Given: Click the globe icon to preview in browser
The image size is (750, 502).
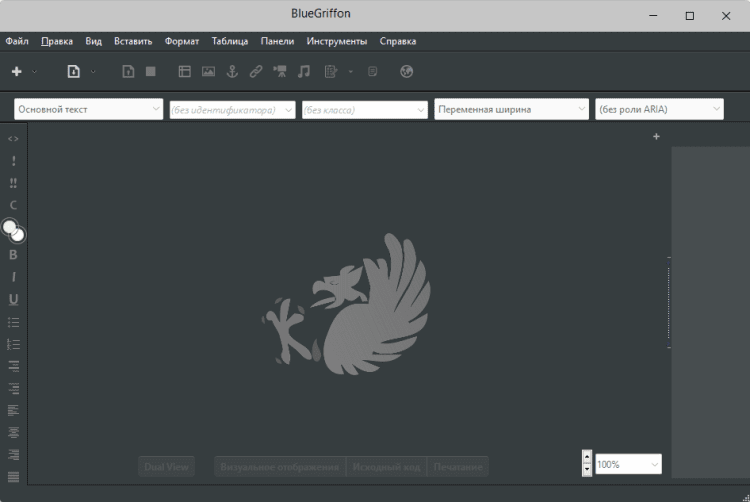Looking at the screenshot, I should [407, 72].
